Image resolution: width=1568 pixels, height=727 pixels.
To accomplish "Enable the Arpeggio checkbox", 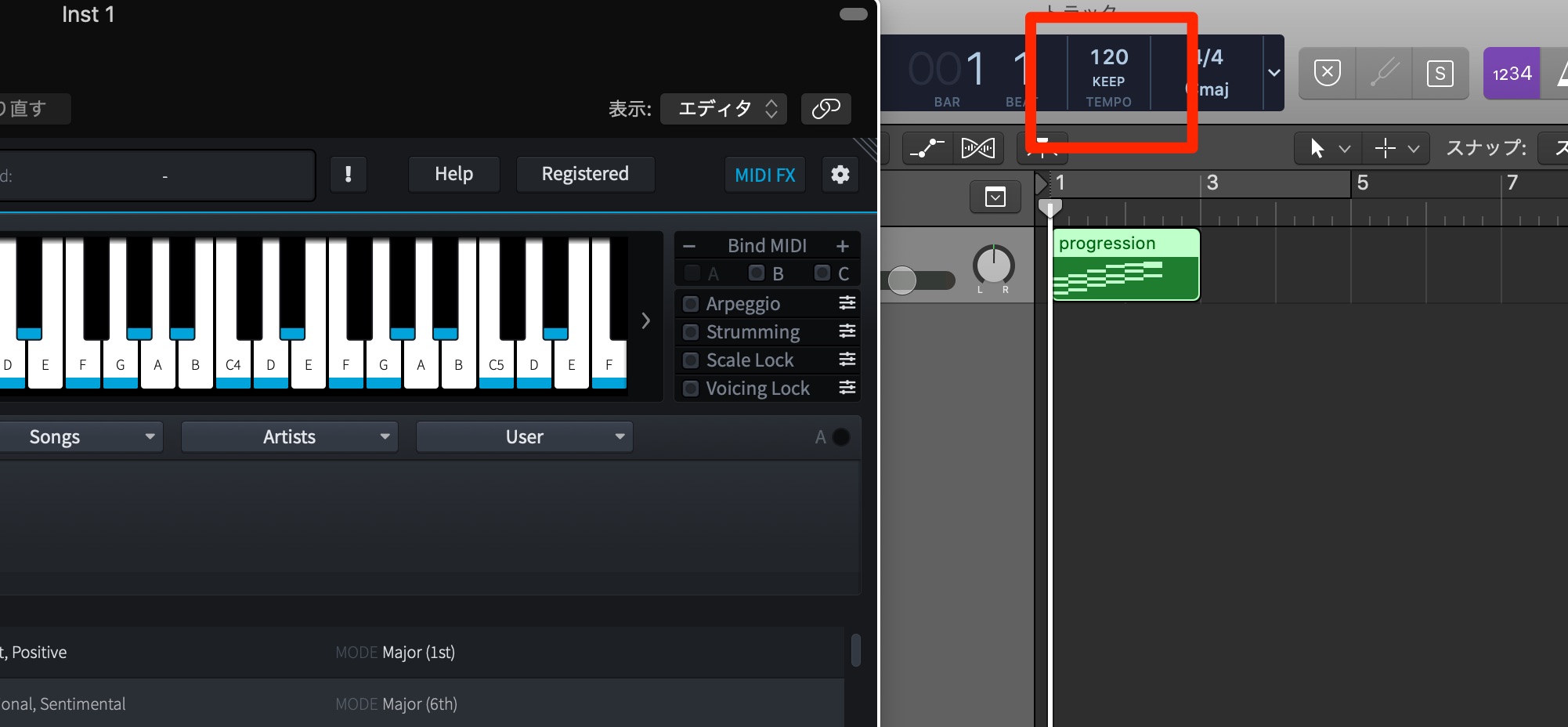I will pyautogui.click(x=691, y=303).
